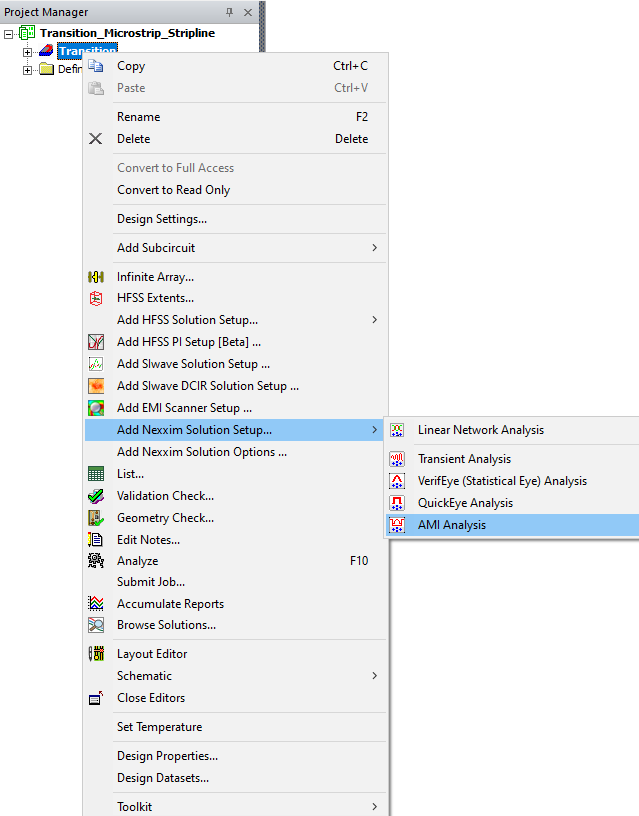Click the EMI Scanner Setup icon

click(96, 408)
